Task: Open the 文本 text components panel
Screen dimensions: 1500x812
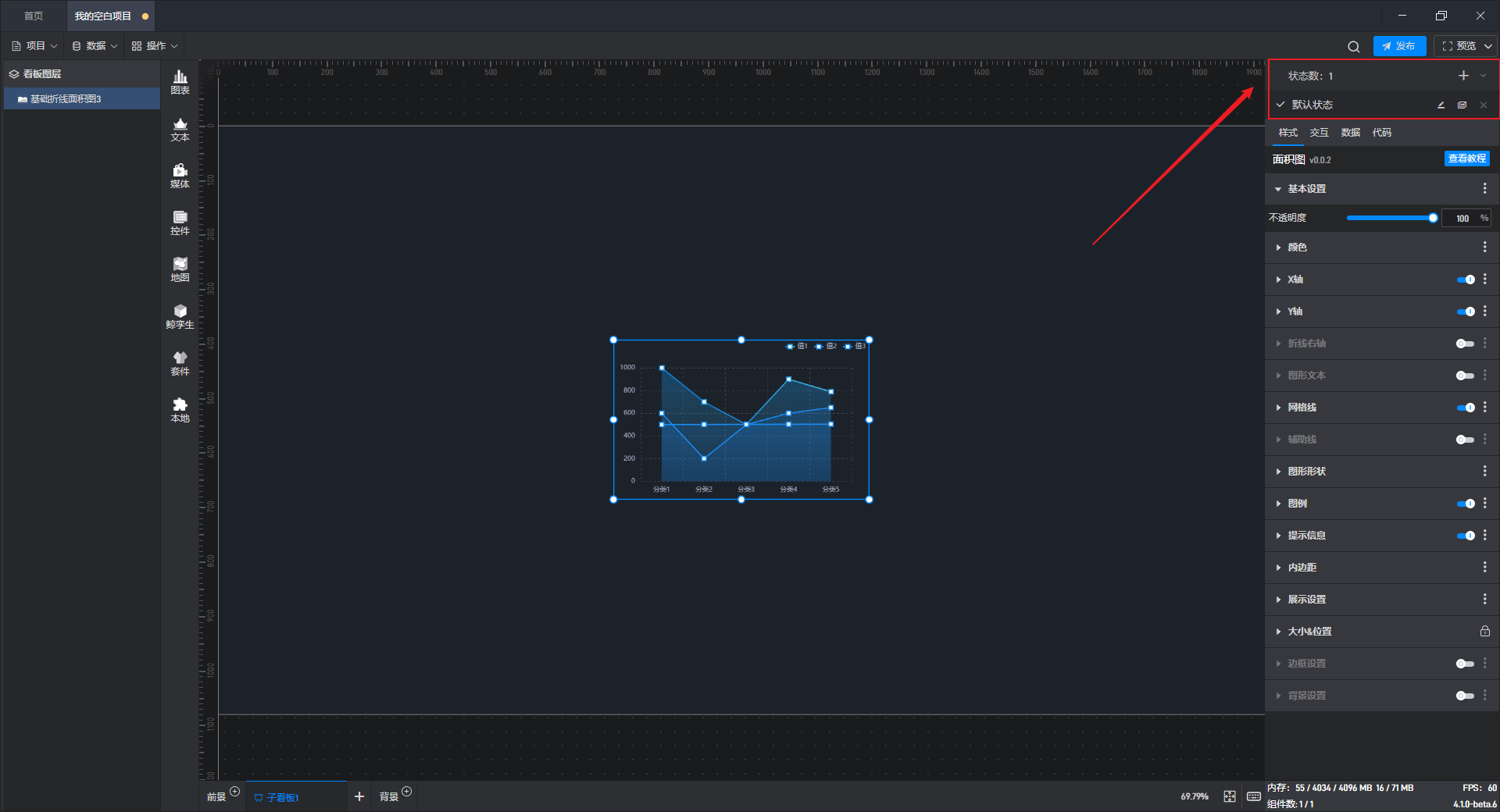Action: click(180, 129)
